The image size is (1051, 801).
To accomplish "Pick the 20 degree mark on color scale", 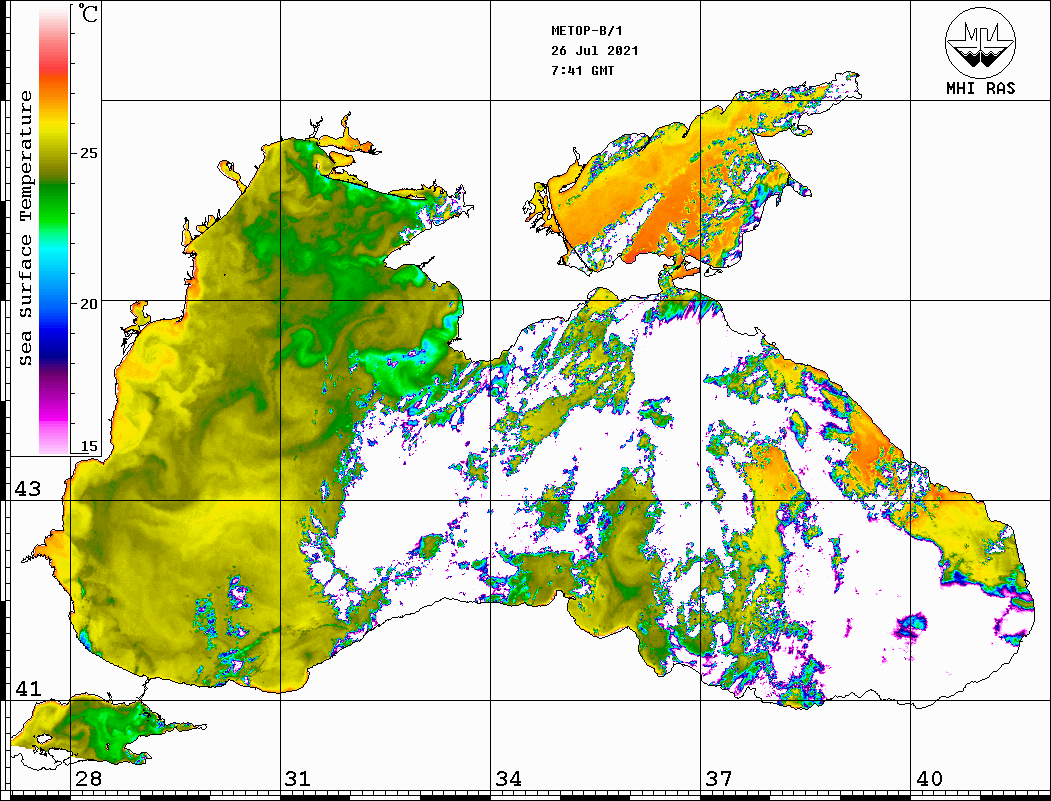I will [x=89, y=303].
